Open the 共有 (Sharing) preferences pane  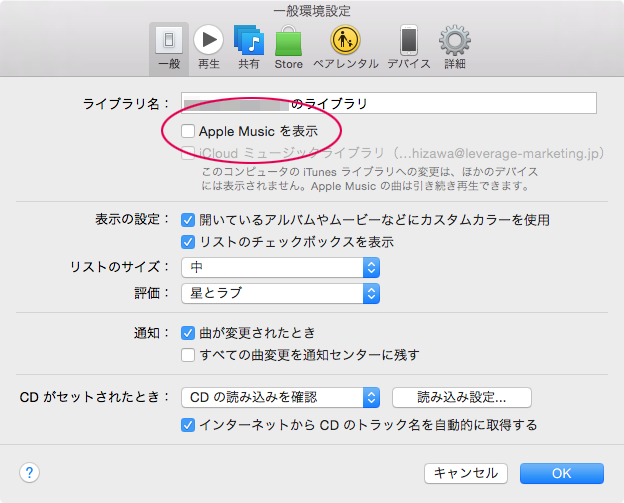[249, 48]
